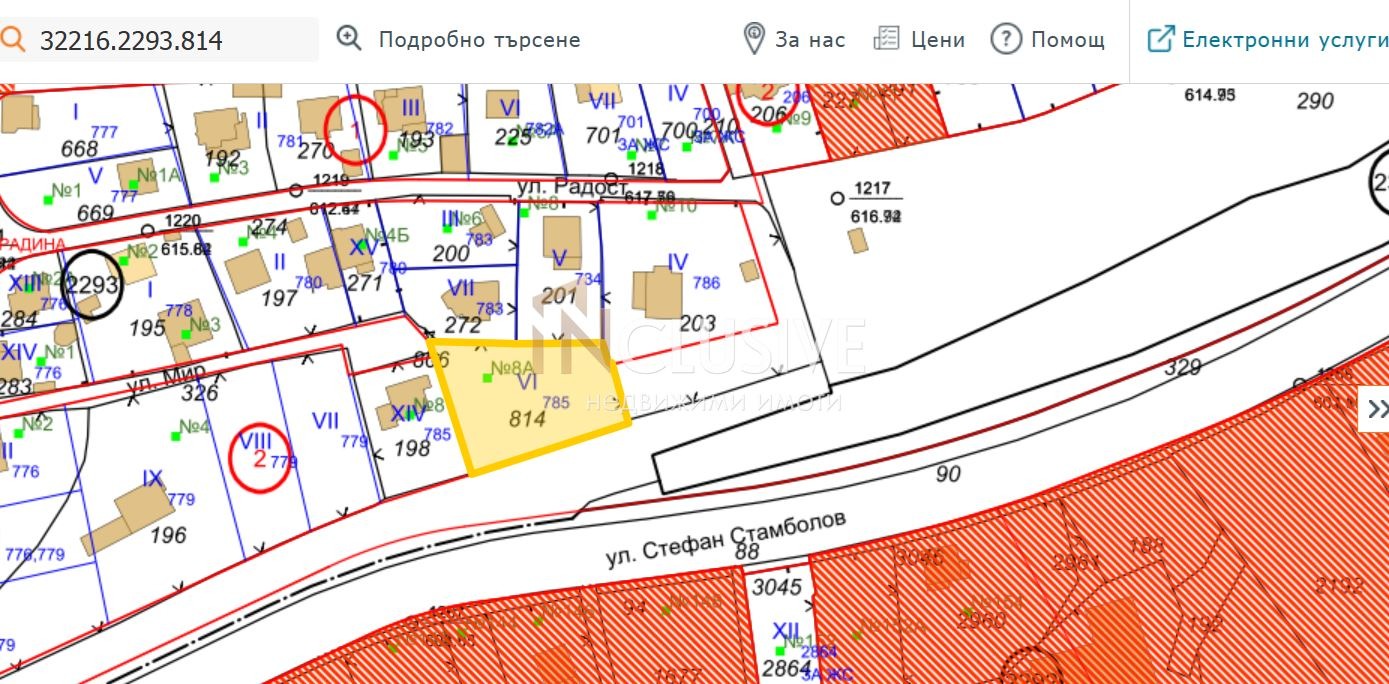Open the Цени menu item
Viewport: 1389px width, 684px height.
pos(938,40)
